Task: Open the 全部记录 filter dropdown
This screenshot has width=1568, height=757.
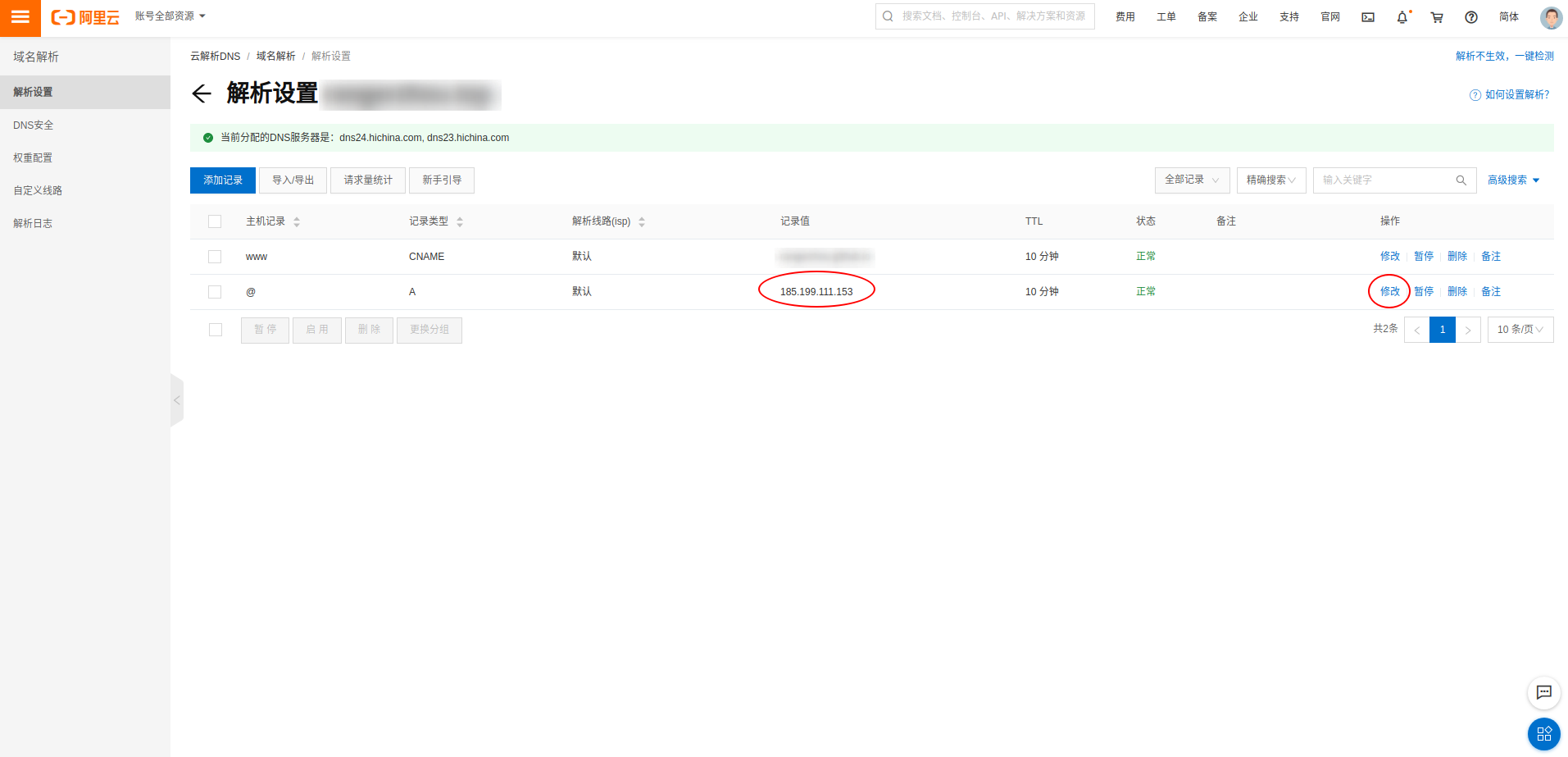Action: tap(1193, 180)
